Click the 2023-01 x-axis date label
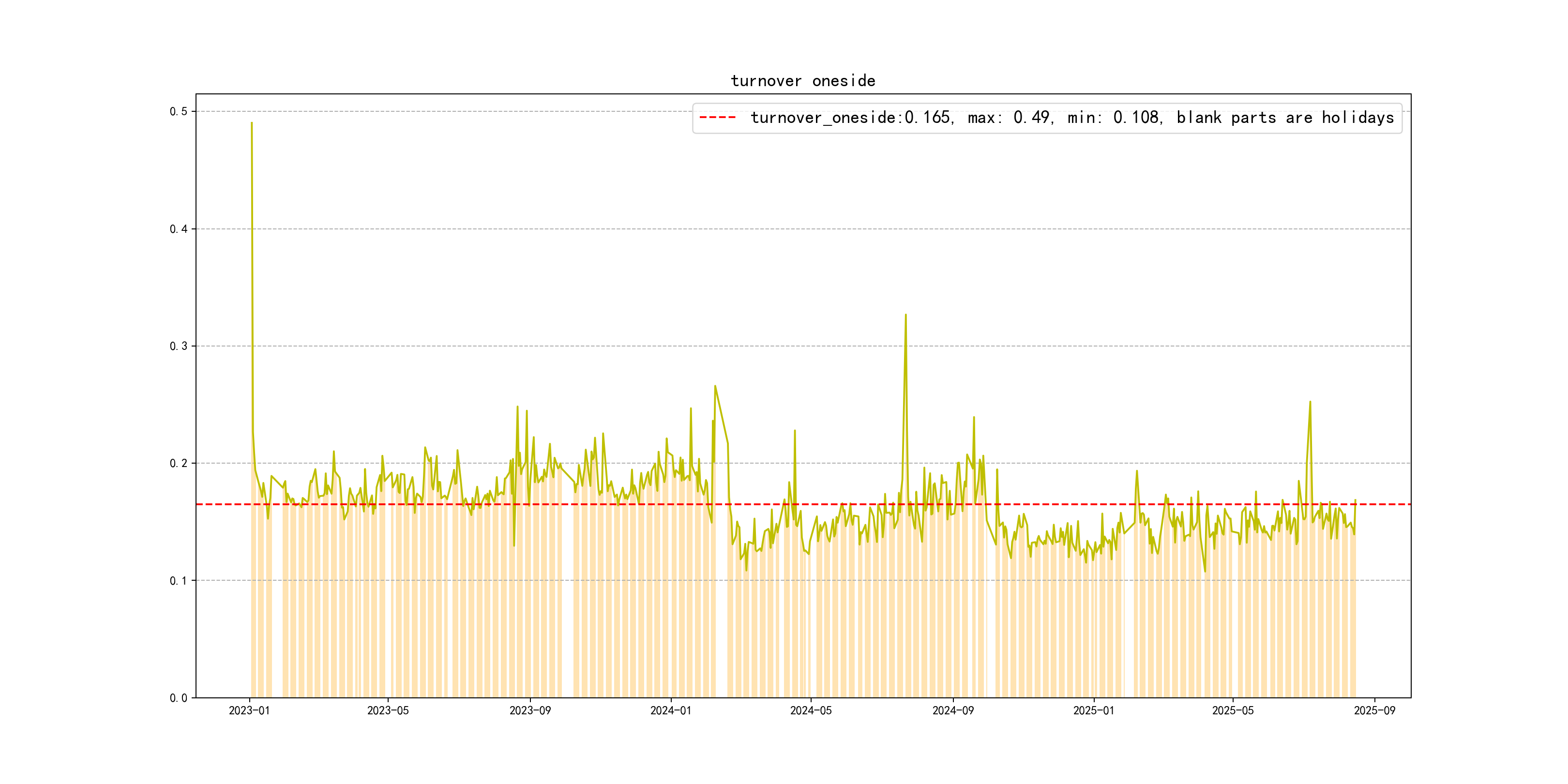Screen dimensions: 1568x784 (x=249, y=711)
